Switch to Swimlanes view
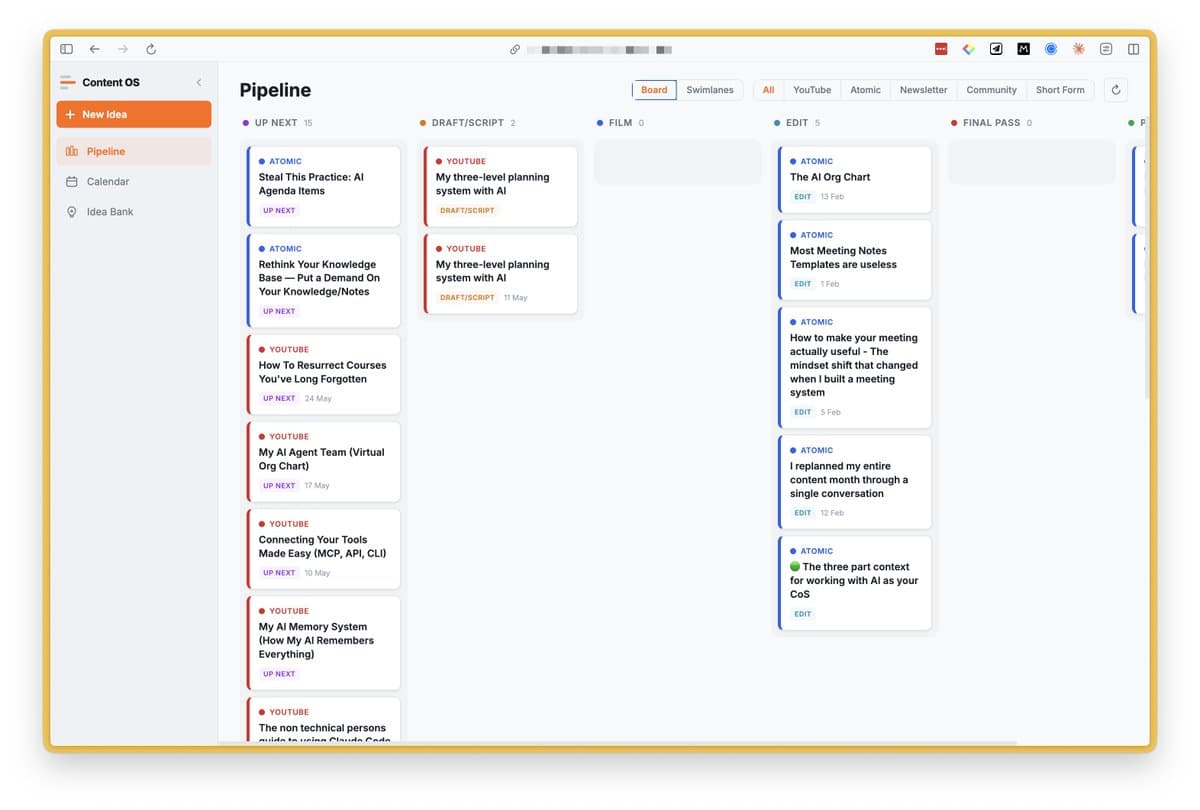Viewport: 1200px width, 810px height. [x=710, y=90]
